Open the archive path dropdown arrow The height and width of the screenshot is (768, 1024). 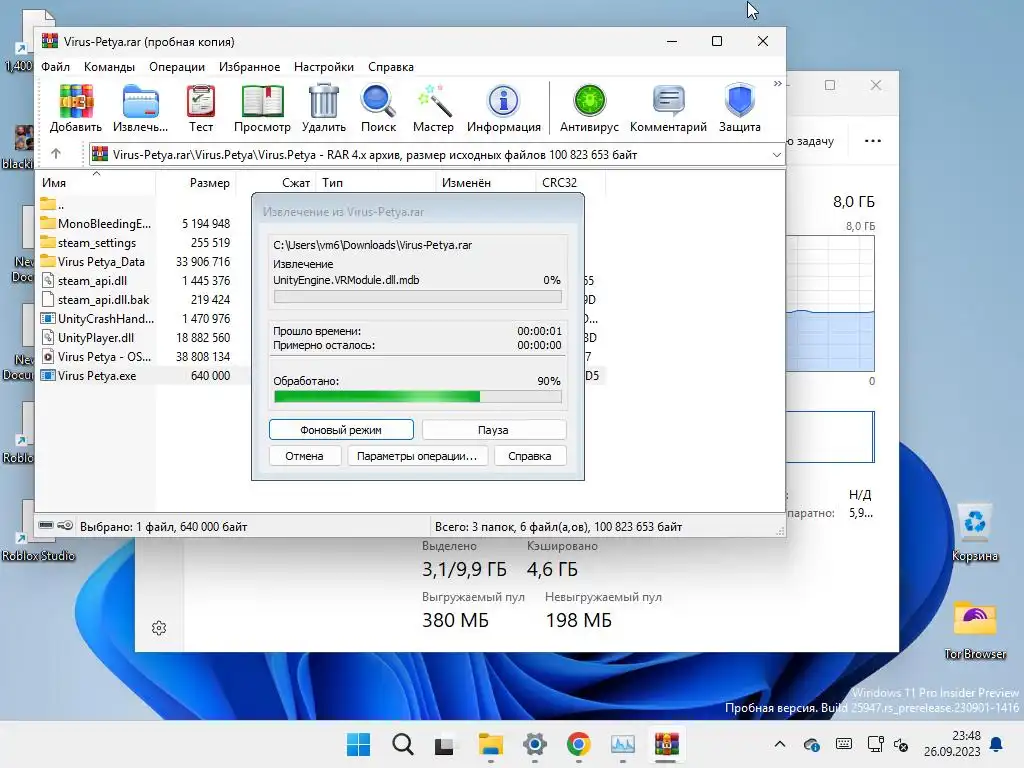776,155
